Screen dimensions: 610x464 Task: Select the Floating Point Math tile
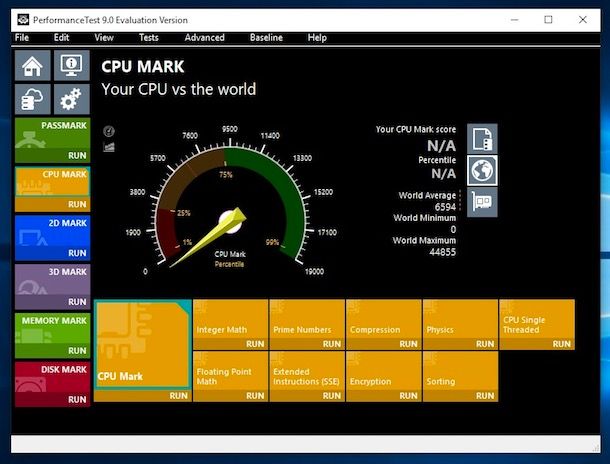[x=231, y=371]
